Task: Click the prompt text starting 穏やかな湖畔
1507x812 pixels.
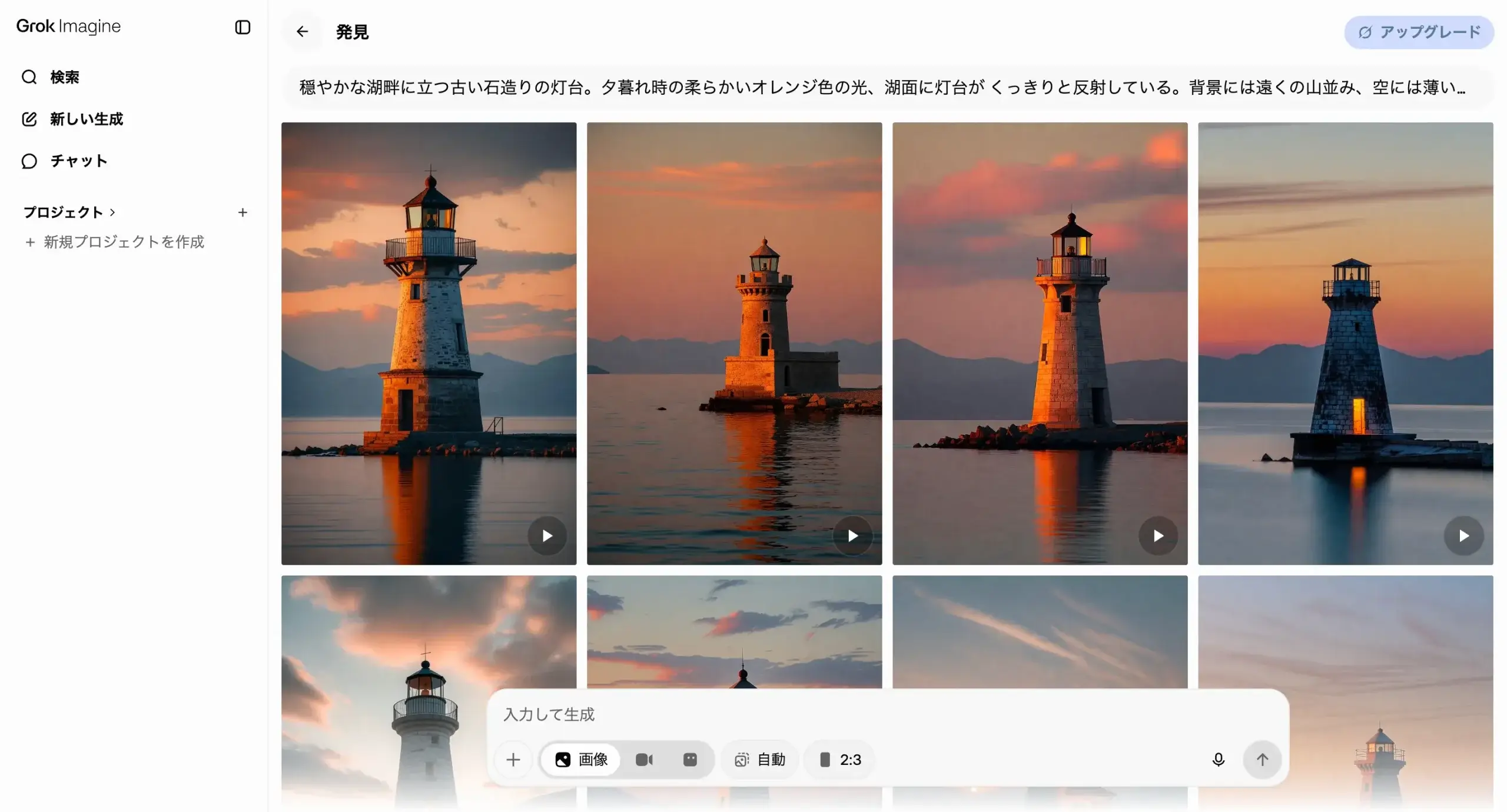Action: point(882,87)
